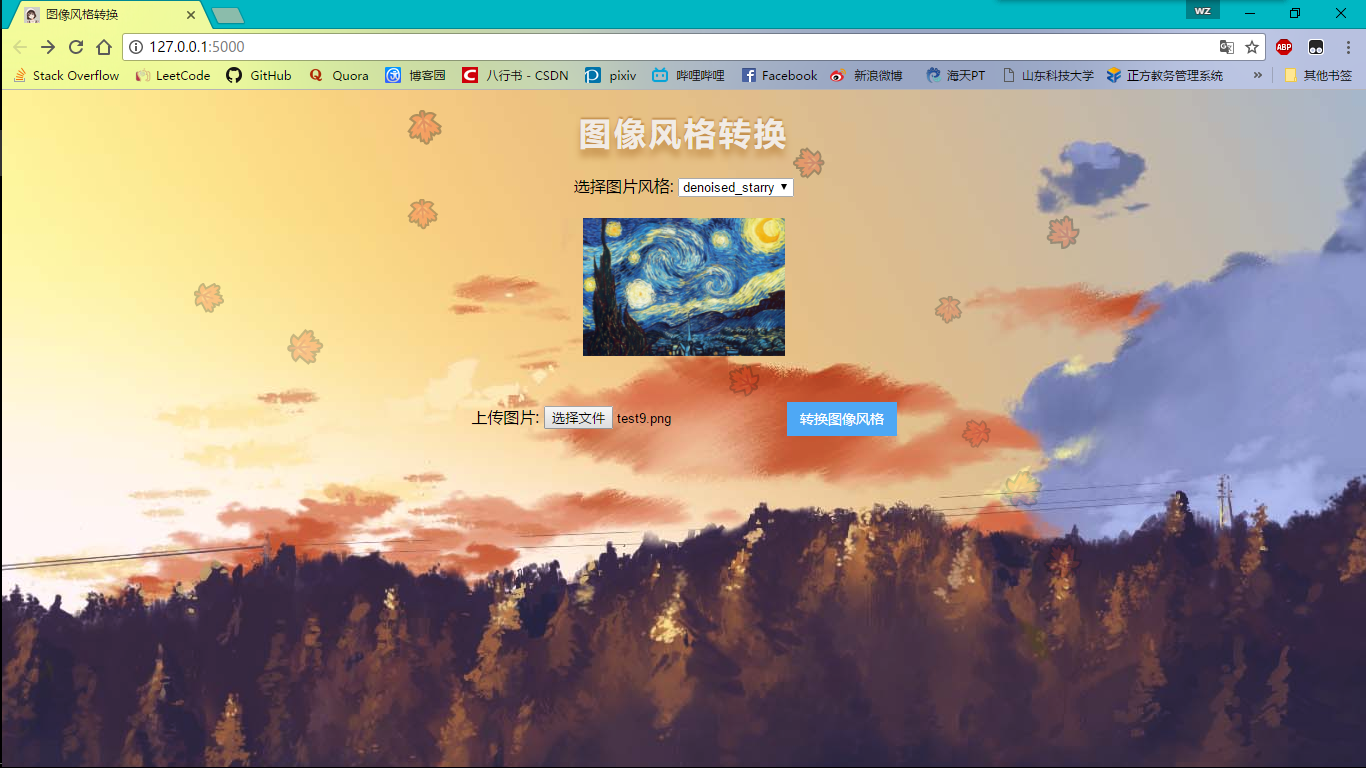This screenshot has height=768, width=1366.
Task: Bookmark this page with the star icon
Action: click(x=1252, y=47)
